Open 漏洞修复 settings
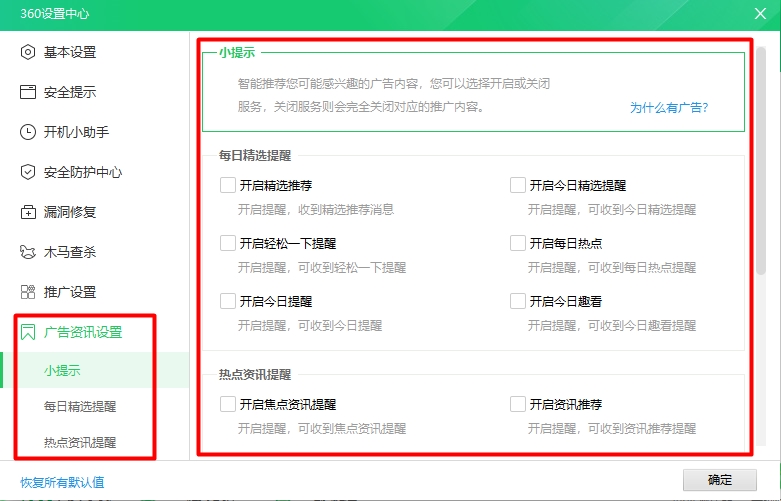Image resolution: width=781 pixels, height=501 pixels. click(x=70, y=212)
